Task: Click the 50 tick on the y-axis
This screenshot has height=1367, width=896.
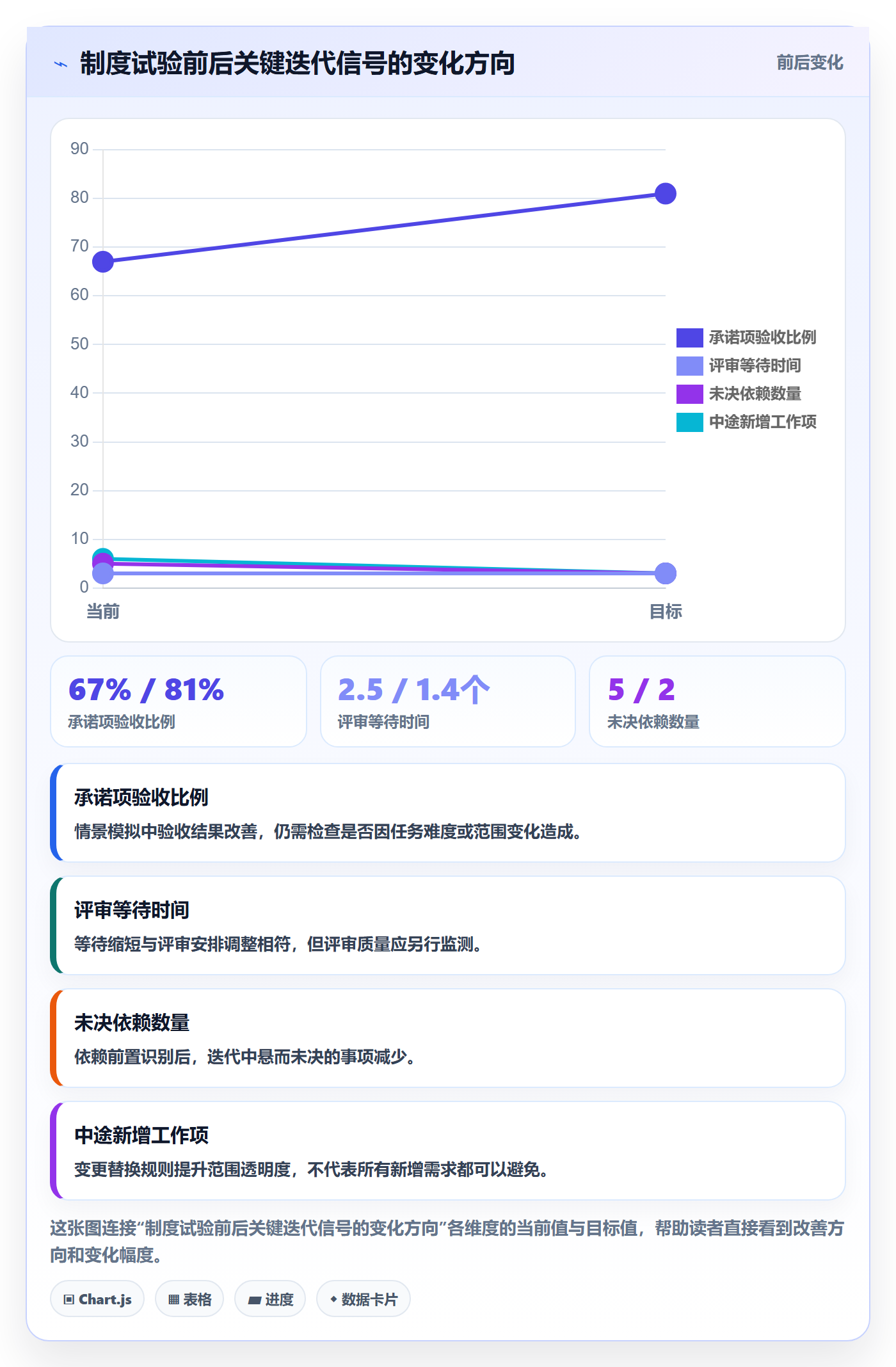Action: point(79,344)
